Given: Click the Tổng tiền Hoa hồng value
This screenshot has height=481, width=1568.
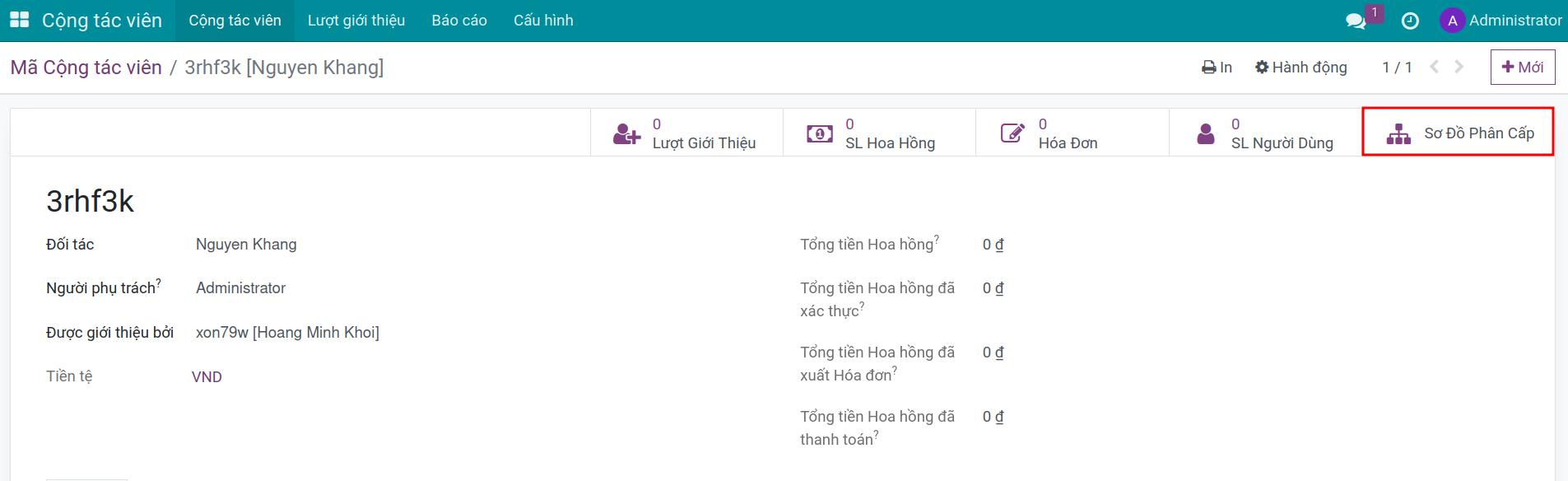Looking at the screenshot, I should click(x=993, y=245).
